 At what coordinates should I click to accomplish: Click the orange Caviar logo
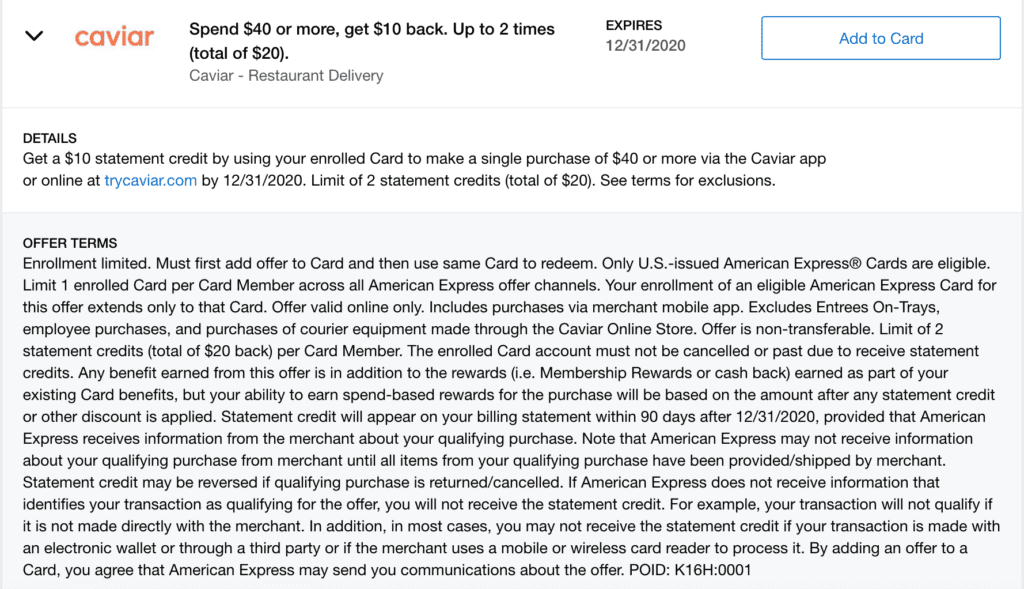pos(114,37)
